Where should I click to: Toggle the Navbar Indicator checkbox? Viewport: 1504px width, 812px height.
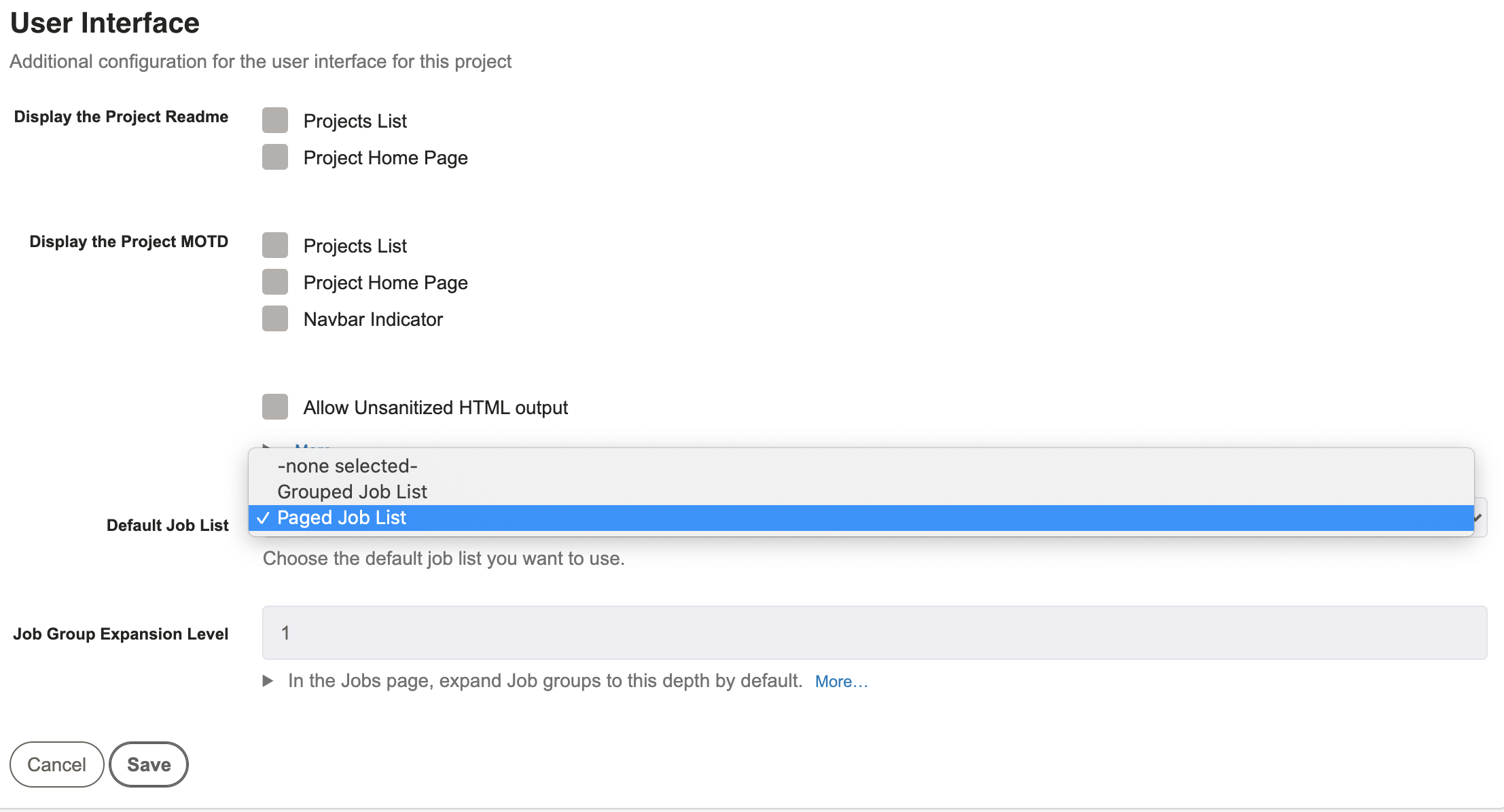tap(275, 318)
